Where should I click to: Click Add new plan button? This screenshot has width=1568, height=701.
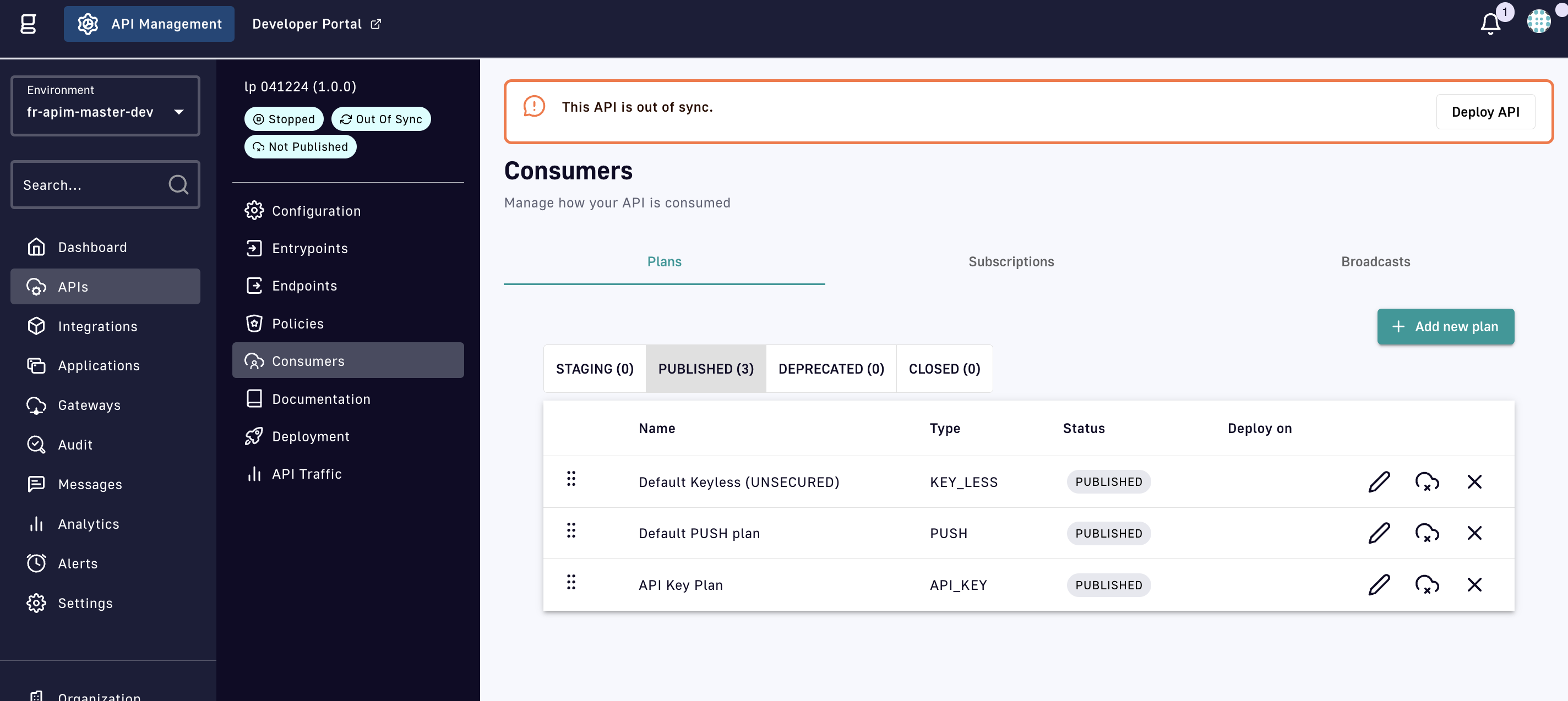[x=1445, y=326]
